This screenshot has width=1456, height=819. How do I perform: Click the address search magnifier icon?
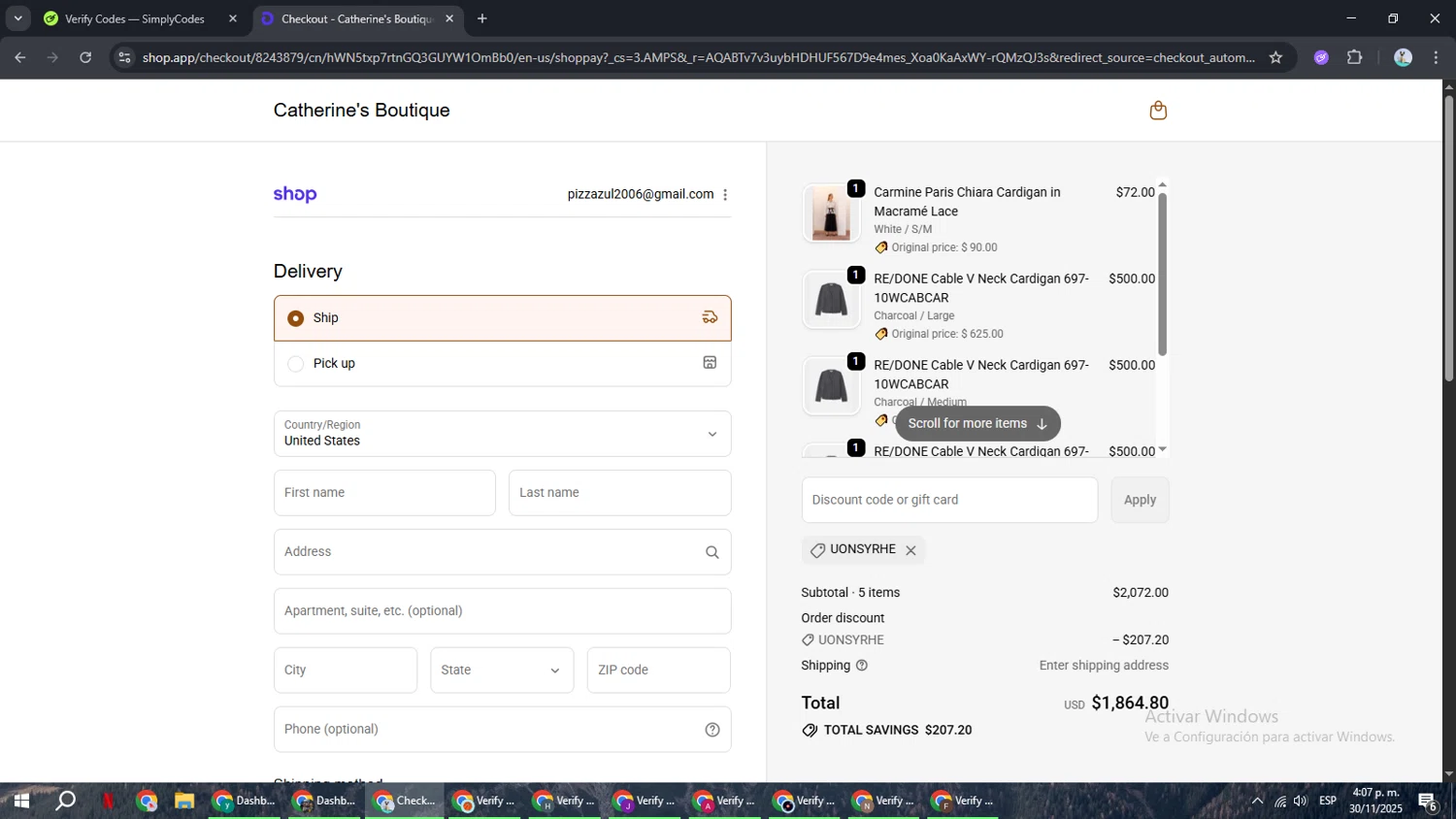click(711, 552)
